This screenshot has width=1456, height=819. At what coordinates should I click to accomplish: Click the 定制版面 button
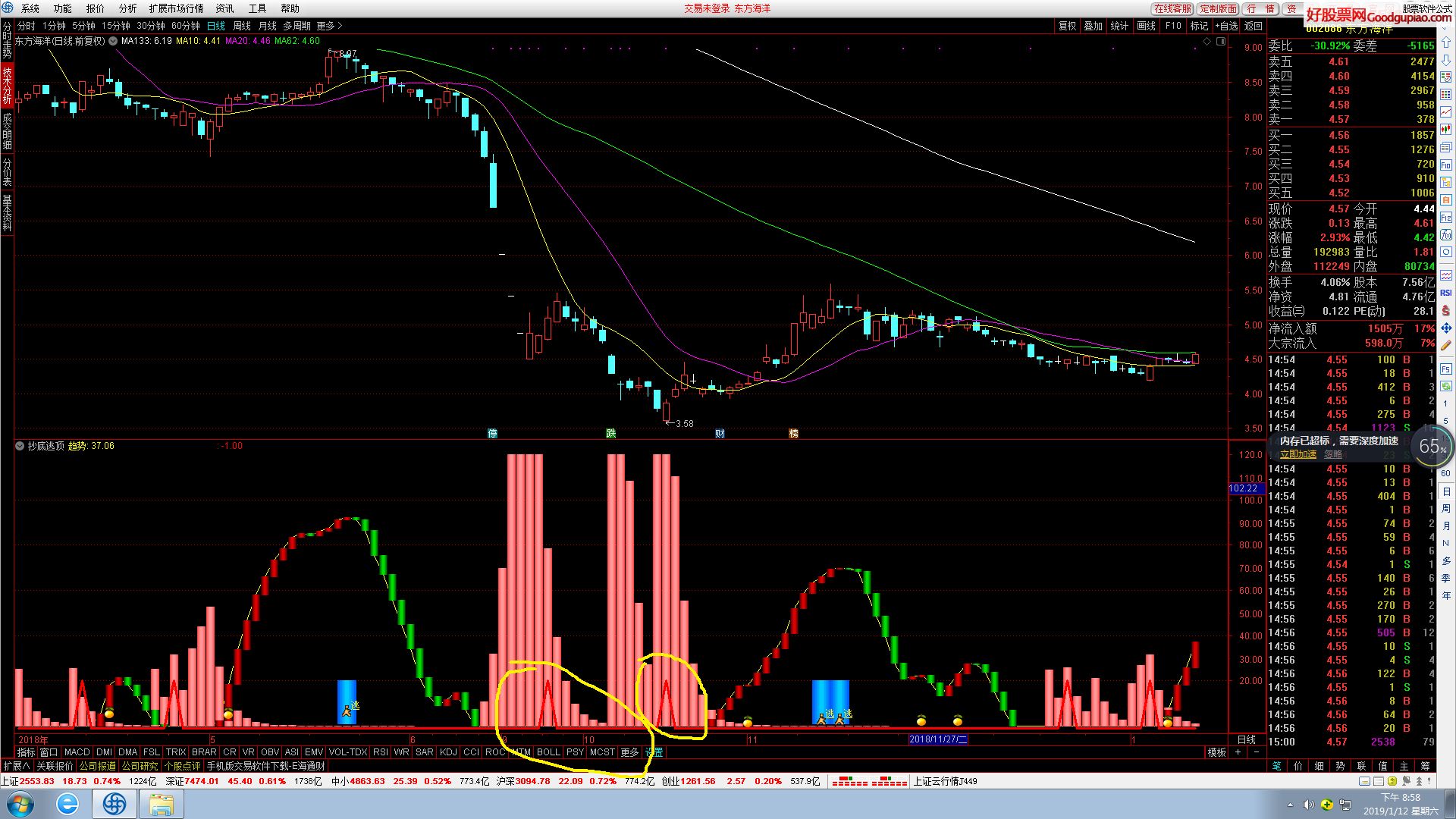(x=1219, y=8)
